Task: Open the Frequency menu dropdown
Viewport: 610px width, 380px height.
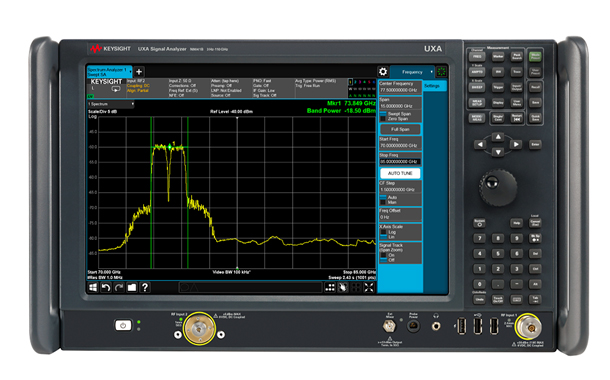Action: [x=412, y=72]
